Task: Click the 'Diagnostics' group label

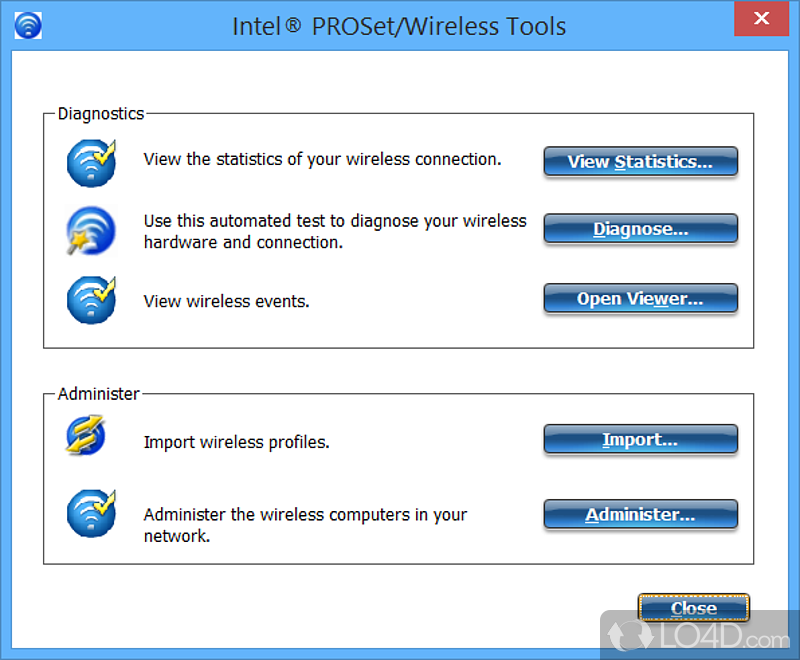Action: click(101, 113)
